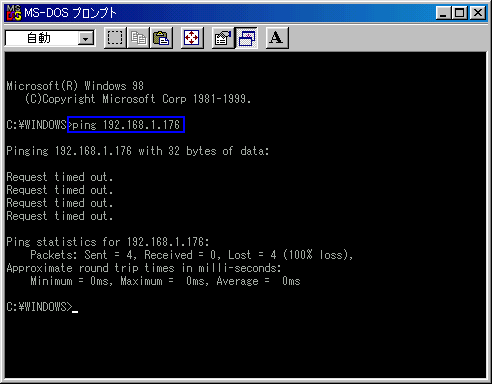The width and height of the screenshot is (492, 384).
Task: Open the Font settings 'A' icon
Action: pos(277,38)
